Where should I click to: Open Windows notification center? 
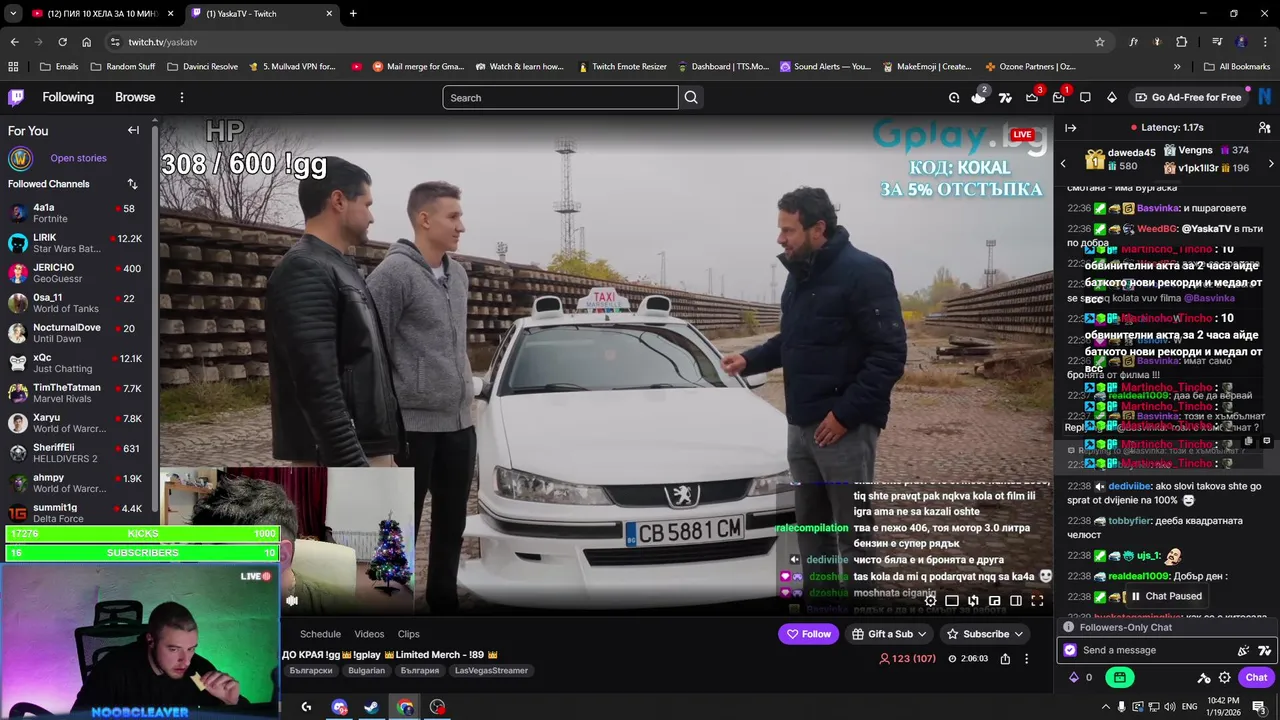pos(1259,707)
